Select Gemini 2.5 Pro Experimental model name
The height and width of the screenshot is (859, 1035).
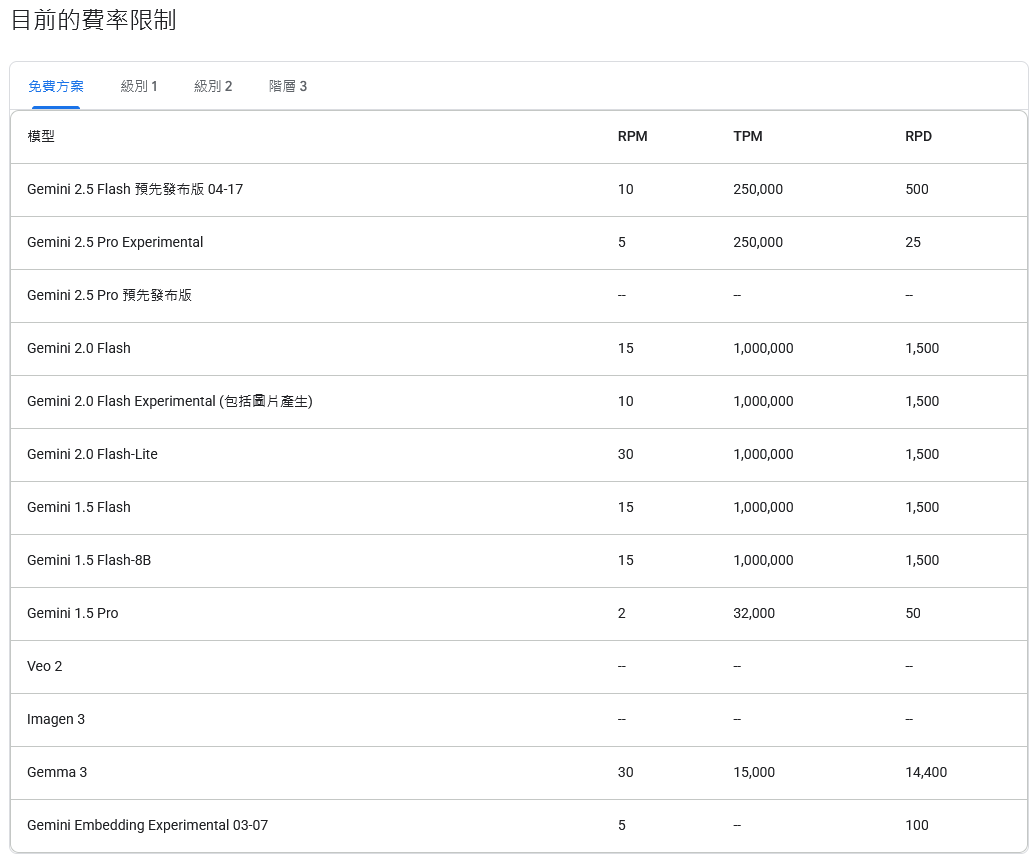[115, 242]
